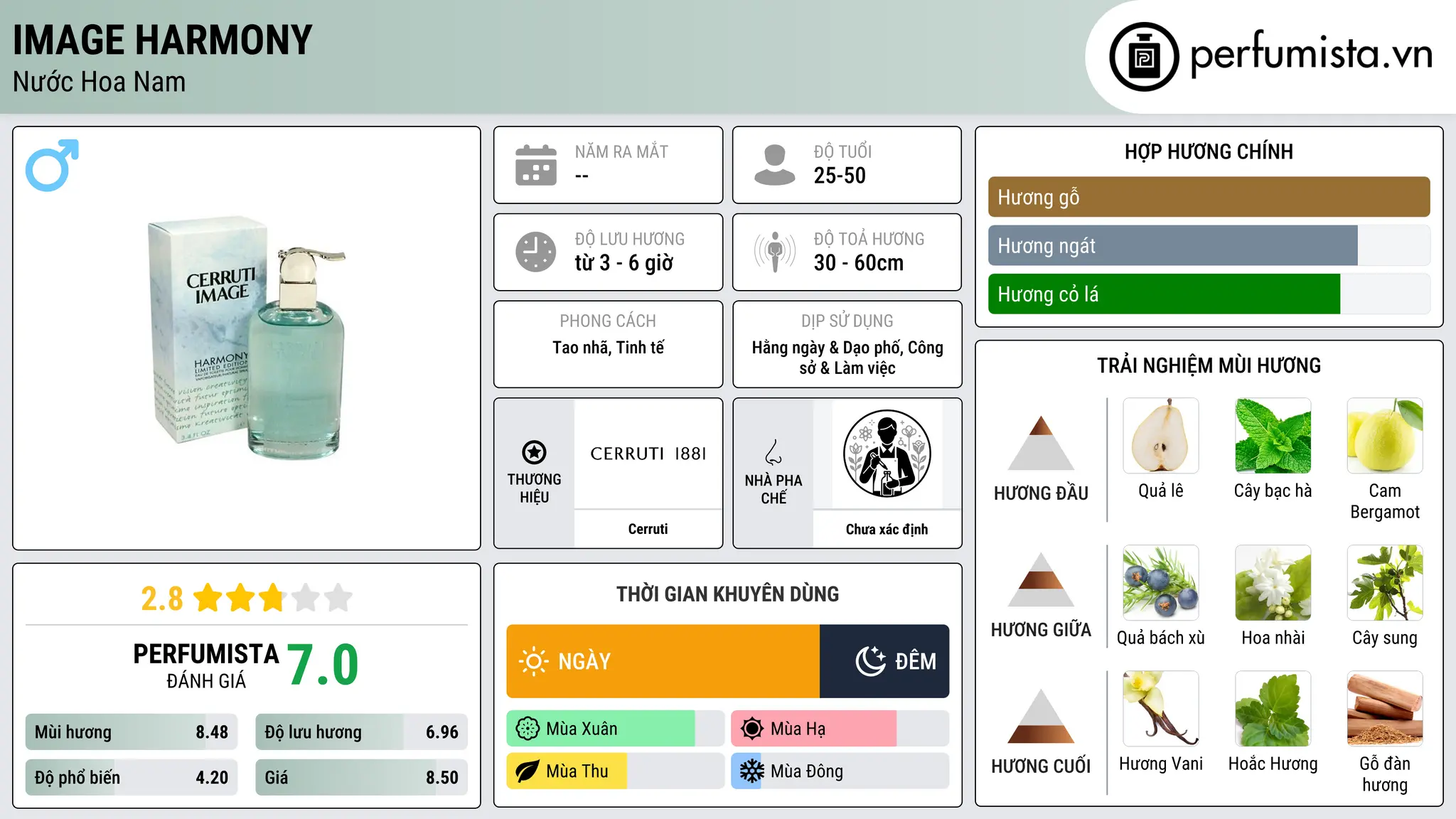Screen dimensions: 1456x819
Task: Click the 25-50 age range value
Action: [840, 176]
